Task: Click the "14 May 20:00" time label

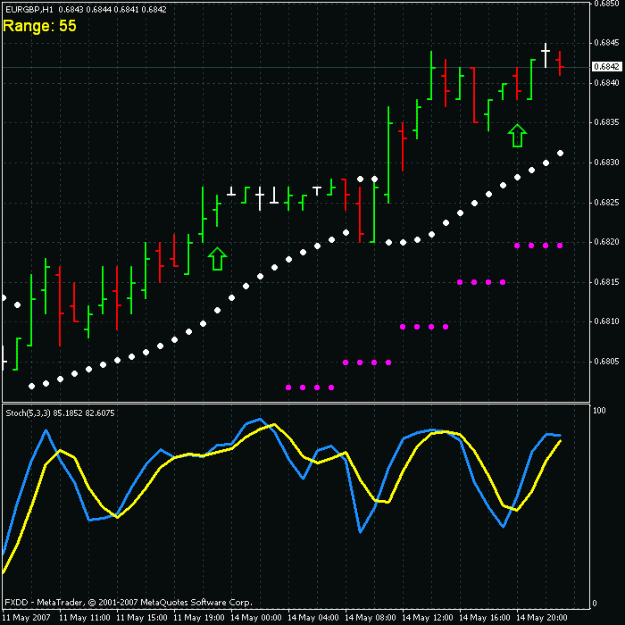Action: point(542,618)
